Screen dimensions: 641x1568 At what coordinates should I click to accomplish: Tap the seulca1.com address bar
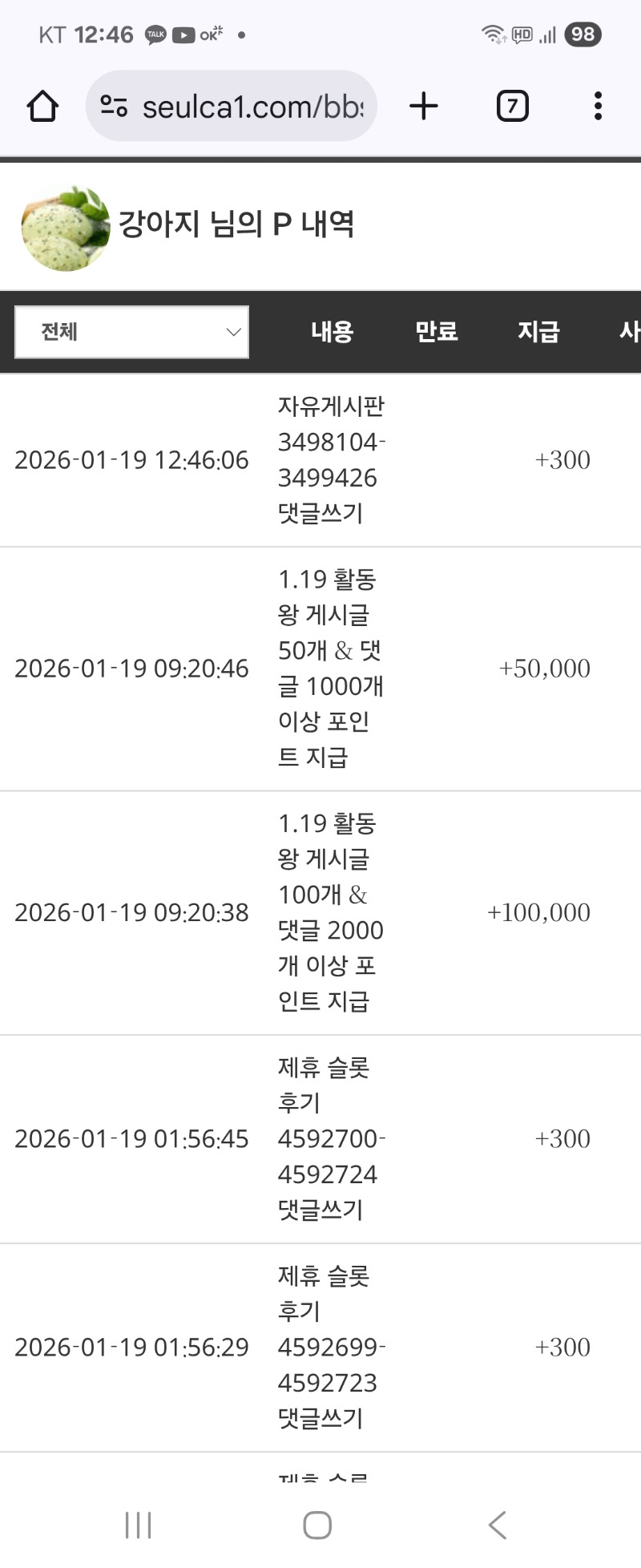pyautogui.click(x=252, y=107)
